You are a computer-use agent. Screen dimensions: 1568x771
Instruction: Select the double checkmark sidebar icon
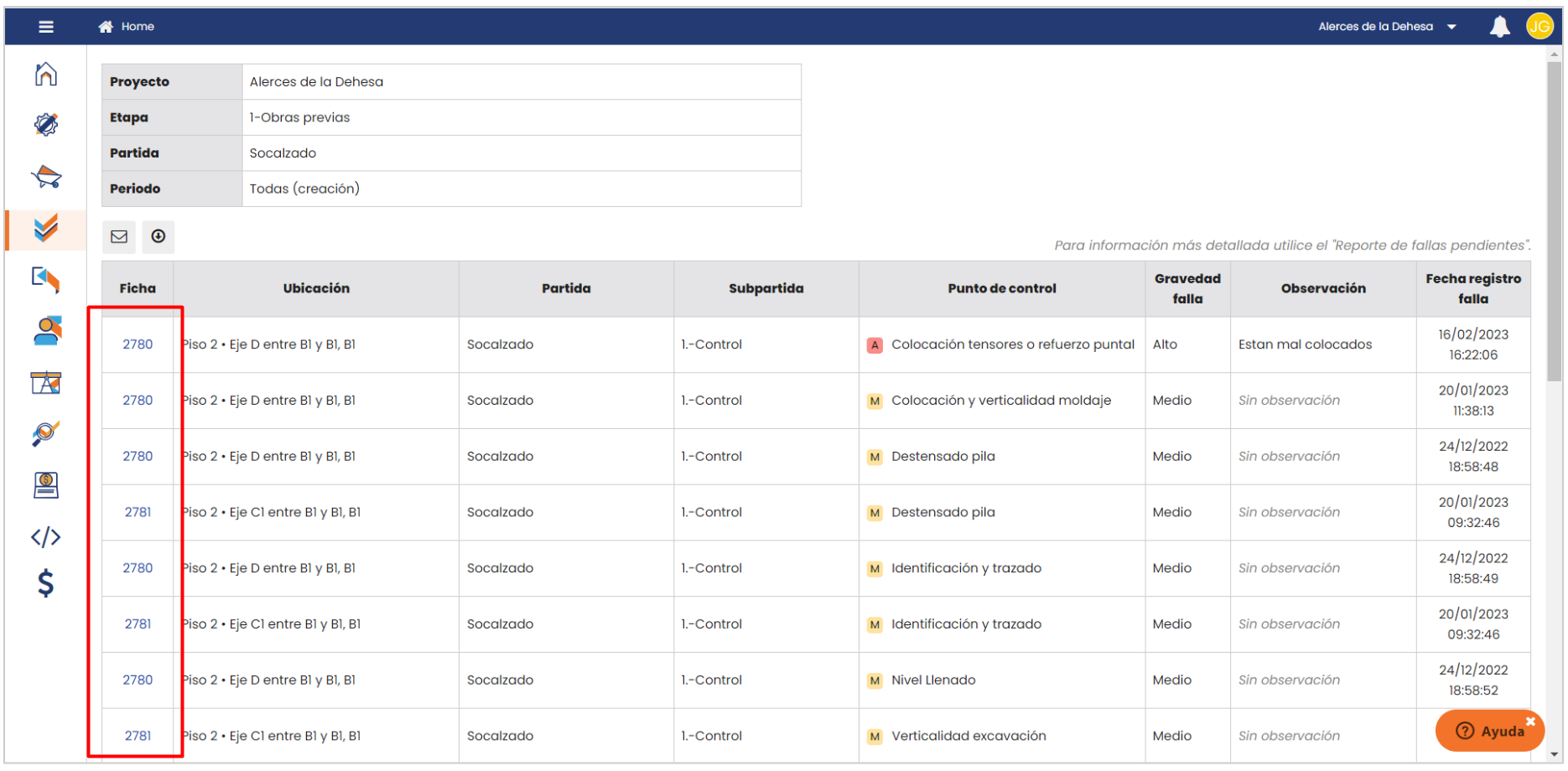tap(46, 228)
